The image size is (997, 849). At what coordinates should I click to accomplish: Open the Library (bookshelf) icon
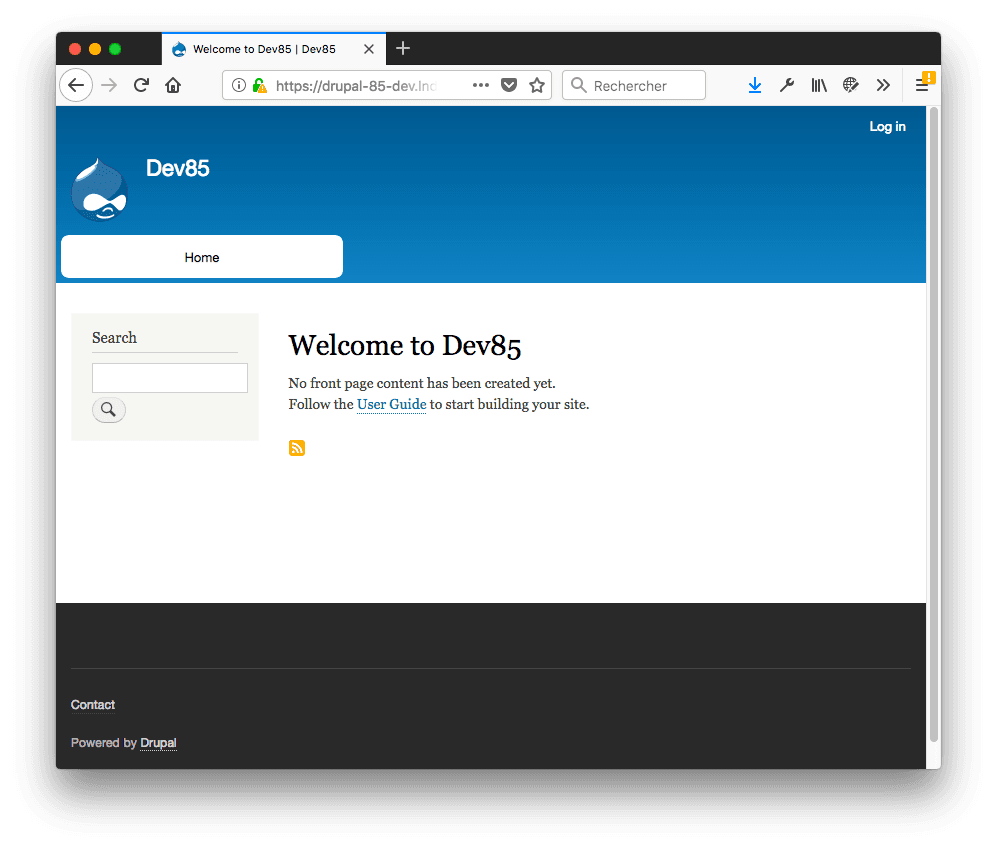819,85
